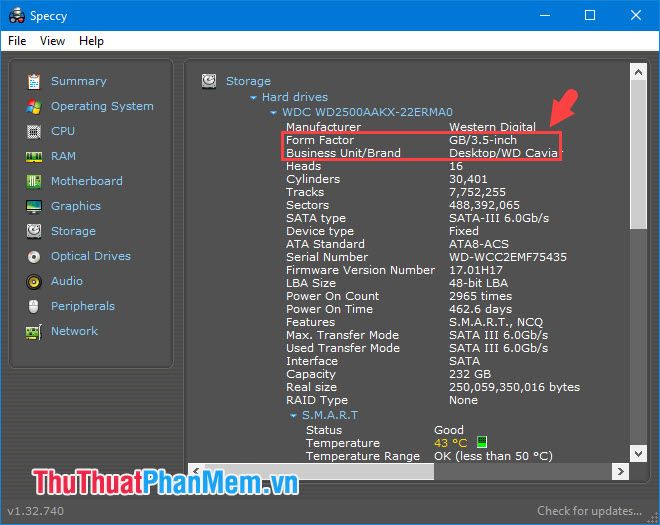
Task: Click the Temperature value 43 °C
Action: [x=450, y=443]
